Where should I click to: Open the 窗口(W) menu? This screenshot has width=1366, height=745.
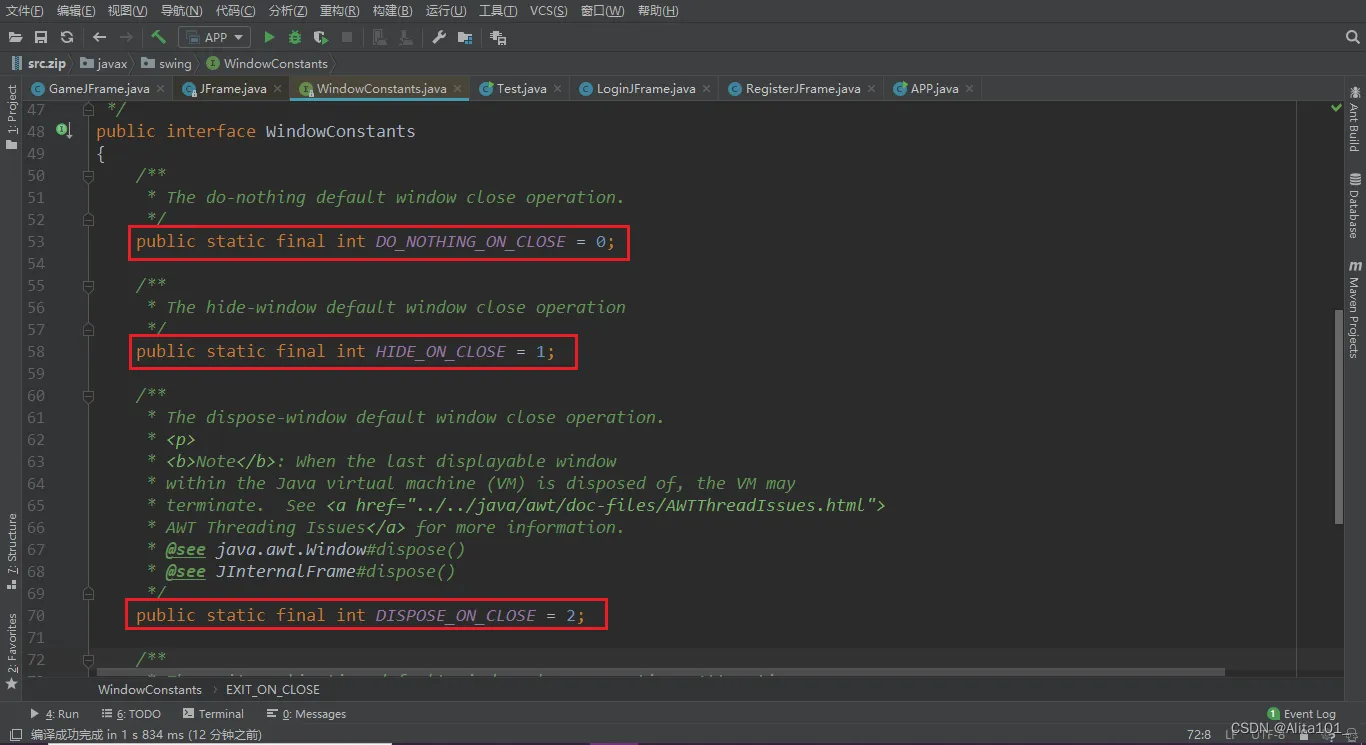[601, 11]
